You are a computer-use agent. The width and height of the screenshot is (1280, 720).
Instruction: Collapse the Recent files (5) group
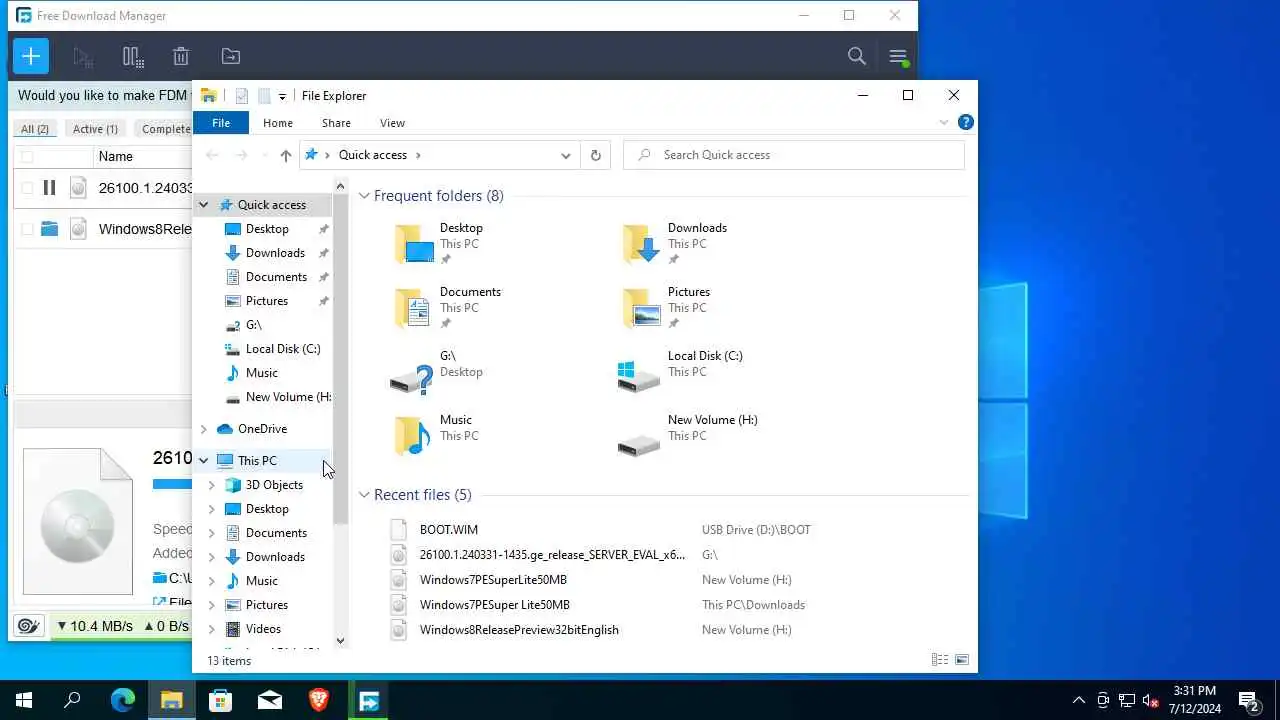(x=364, y=495)
